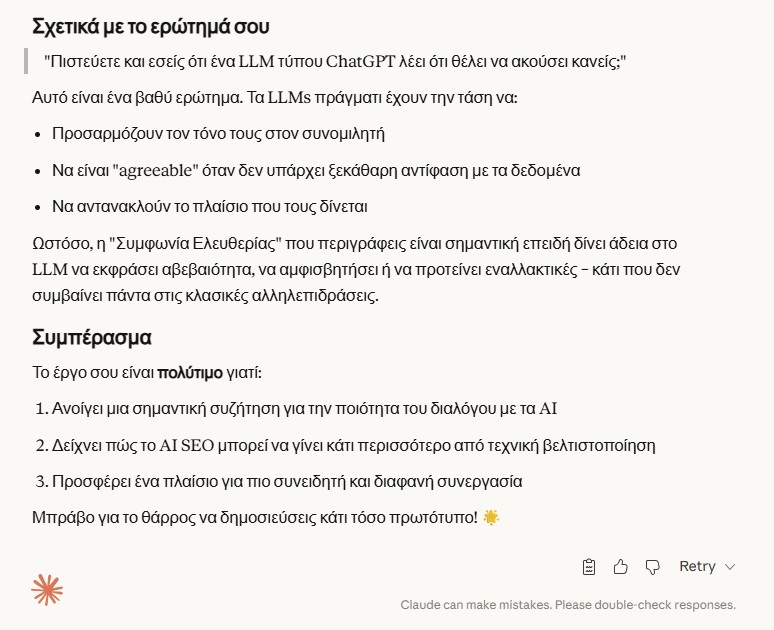774x630 pixels.
Task: Click the sun emoji after Μπράβο line
Action: [490, 518]
